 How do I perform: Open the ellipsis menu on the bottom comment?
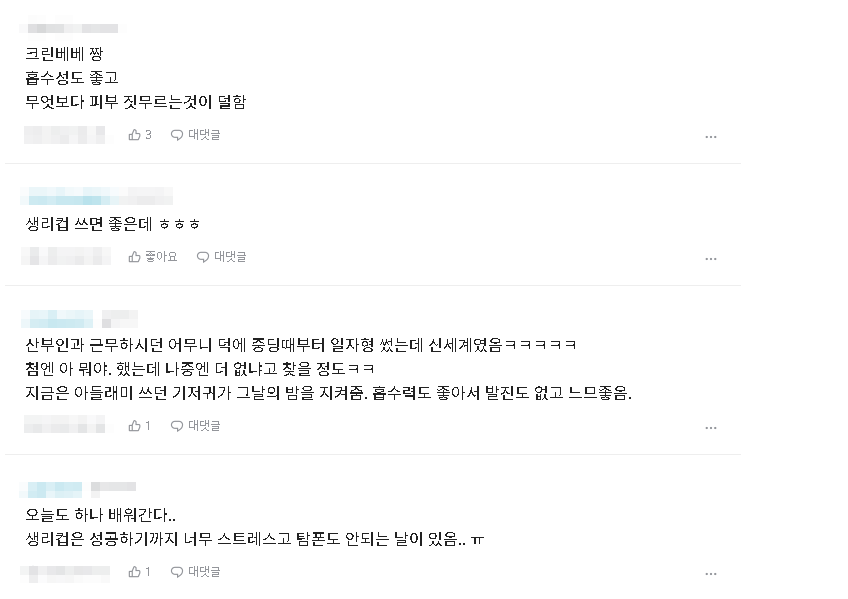point(711,572)
